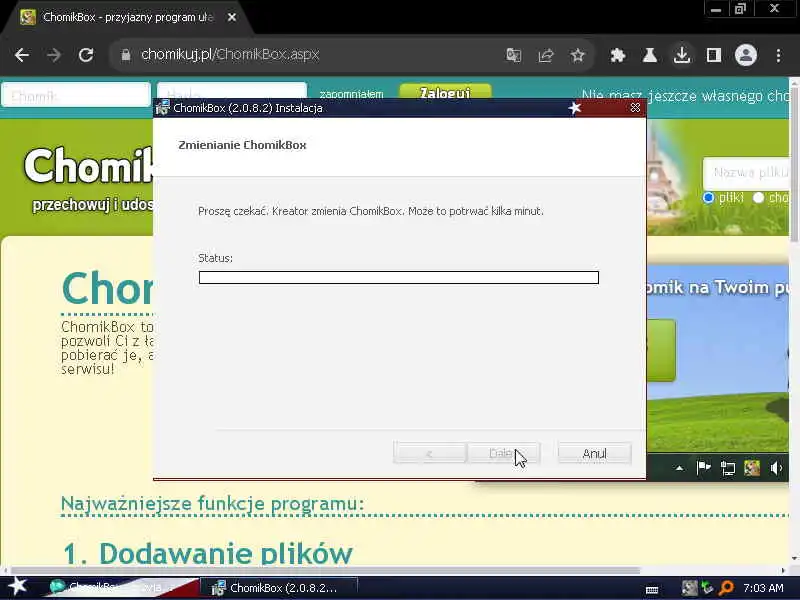The height and width of the screenshot is (600, 800).
Task: Click the hamster icon in promo tray
Action: click(x=752, y=467)
